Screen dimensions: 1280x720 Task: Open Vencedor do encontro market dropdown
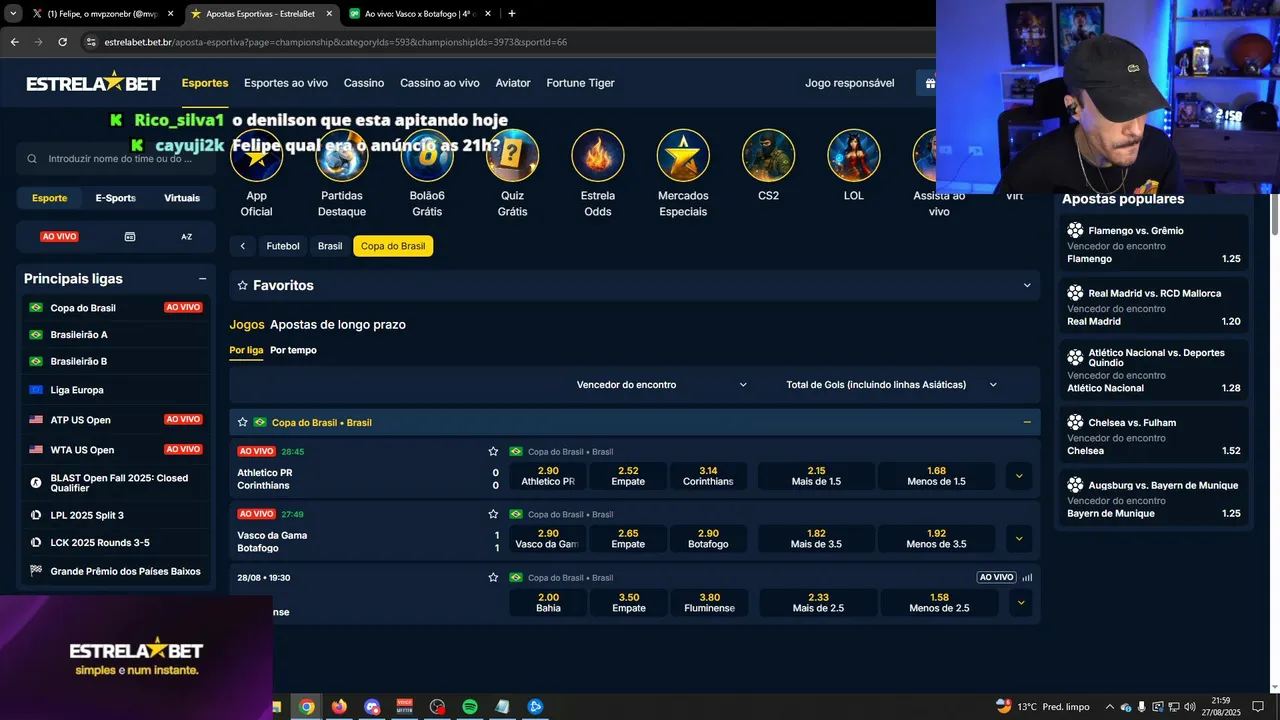(662, 385)
